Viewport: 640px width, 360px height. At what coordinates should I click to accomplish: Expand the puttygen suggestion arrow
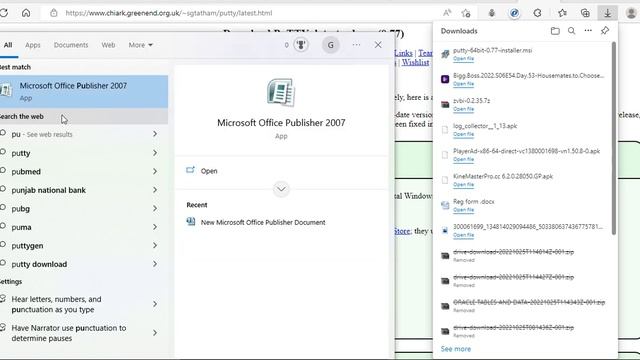tap(155, 245)
